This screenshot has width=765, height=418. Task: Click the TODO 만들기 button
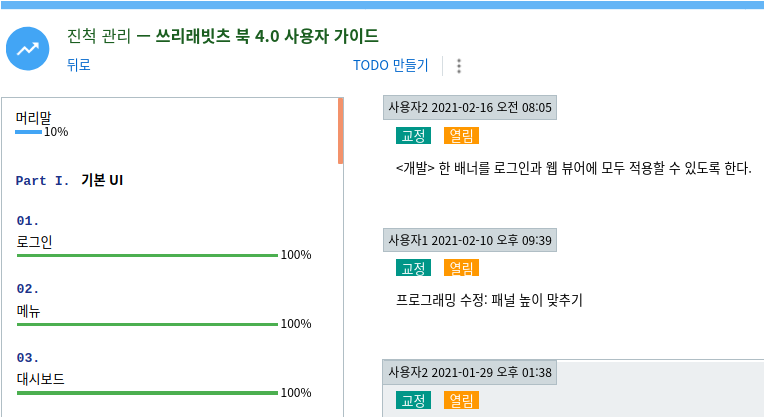tap(390, 66)
